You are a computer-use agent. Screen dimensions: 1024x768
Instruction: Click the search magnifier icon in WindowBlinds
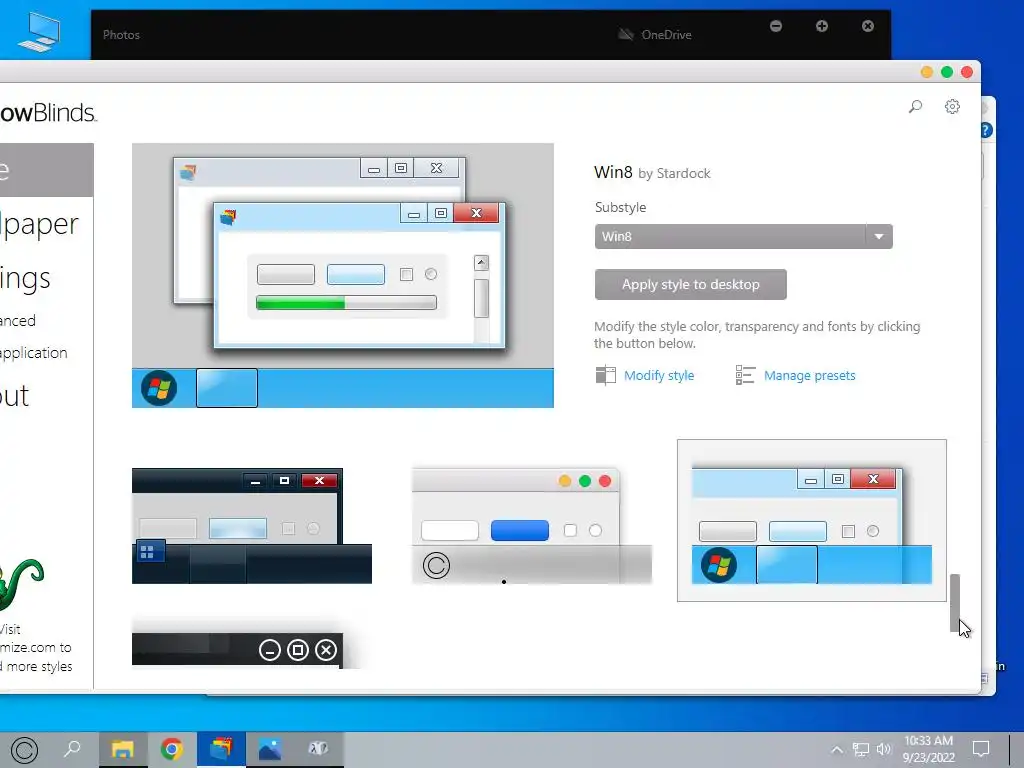click(916, 106)
